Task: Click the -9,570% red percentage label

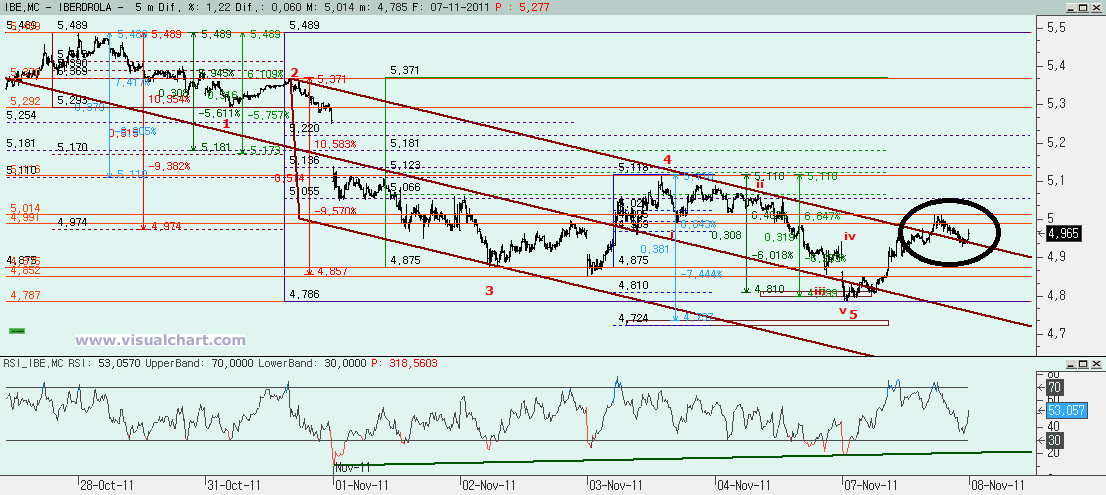Action: tap(336, 211)
